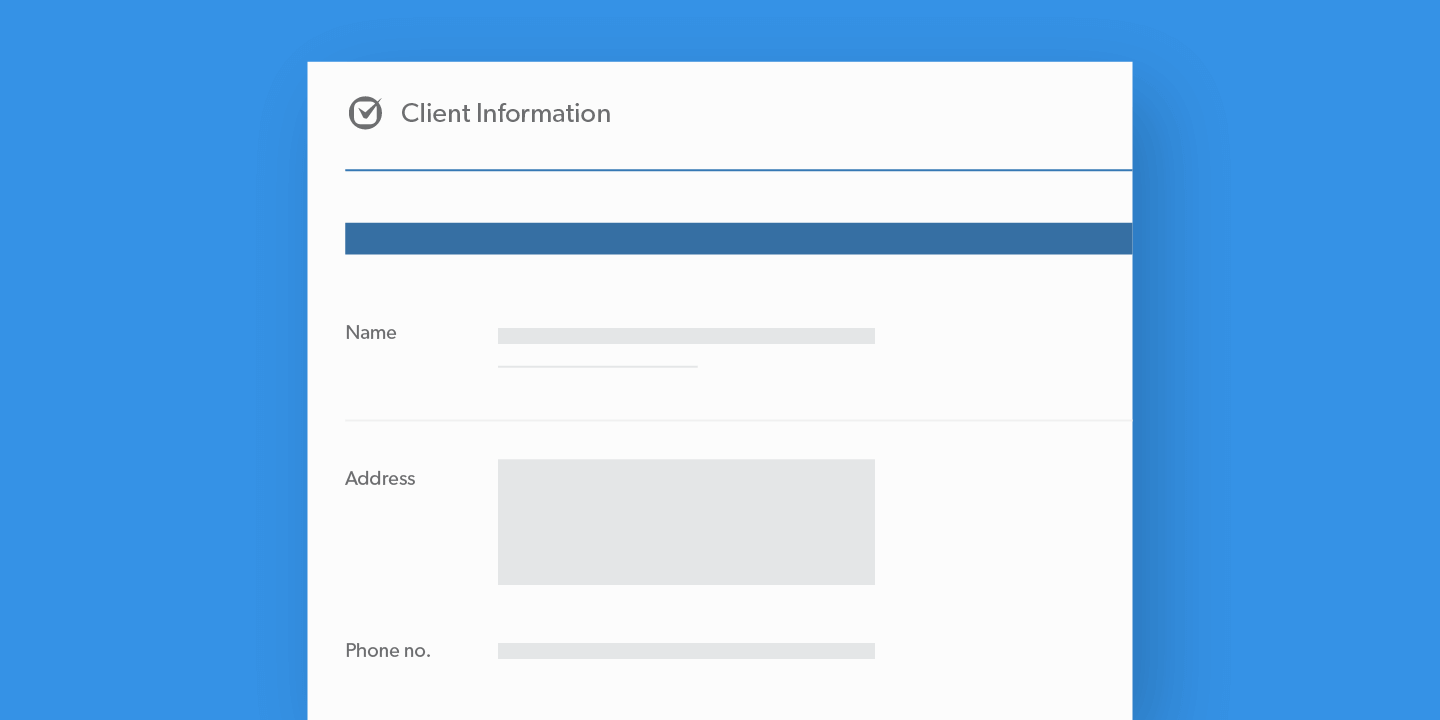This screenshot has height=720, width=1440.
Task: Click the Client Information heading
Action: point(506,113)
